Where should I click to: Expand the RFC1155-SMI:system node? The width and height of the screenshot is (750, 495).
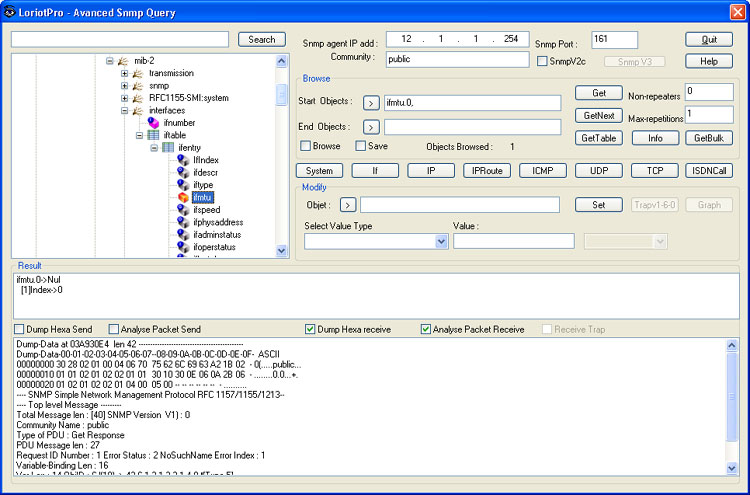point(124,98)
